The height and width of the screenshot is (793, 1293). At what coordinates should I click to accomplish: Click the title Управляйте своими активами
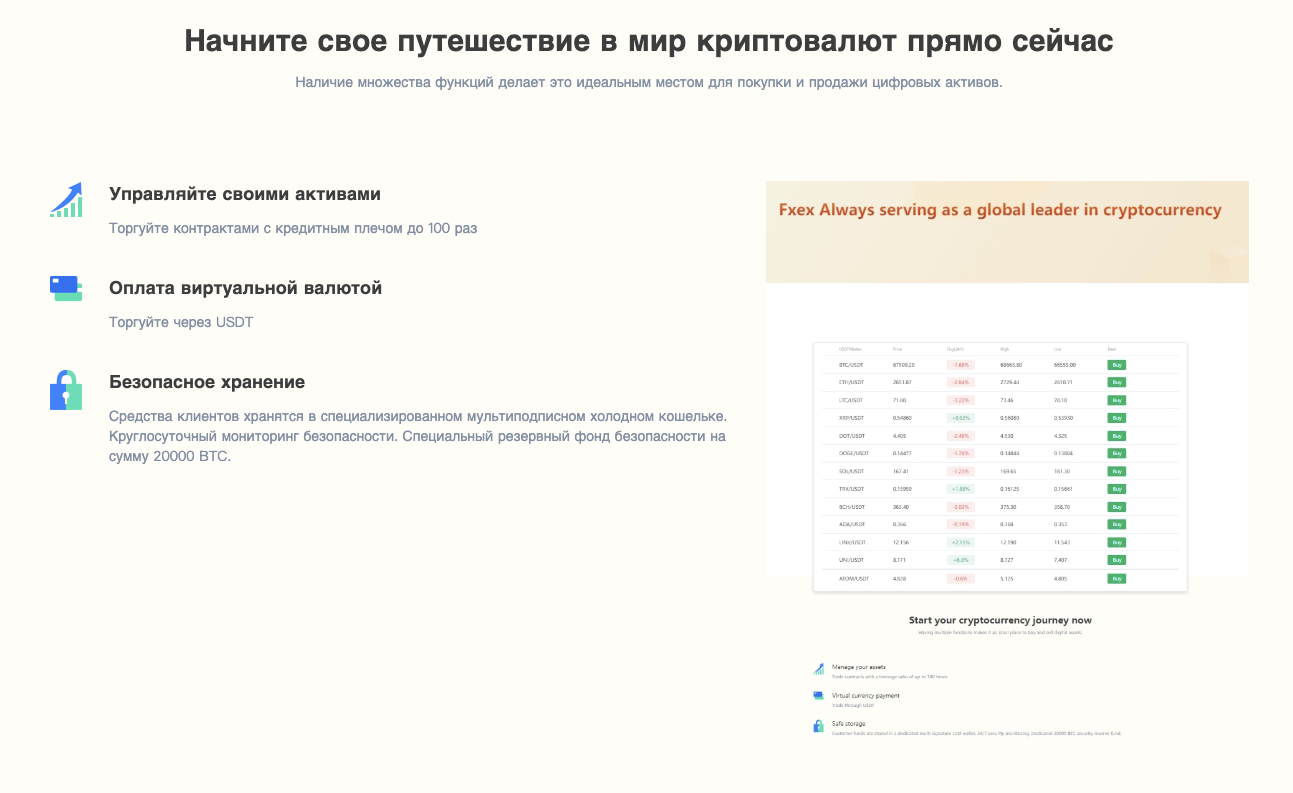tap(245, 194)
